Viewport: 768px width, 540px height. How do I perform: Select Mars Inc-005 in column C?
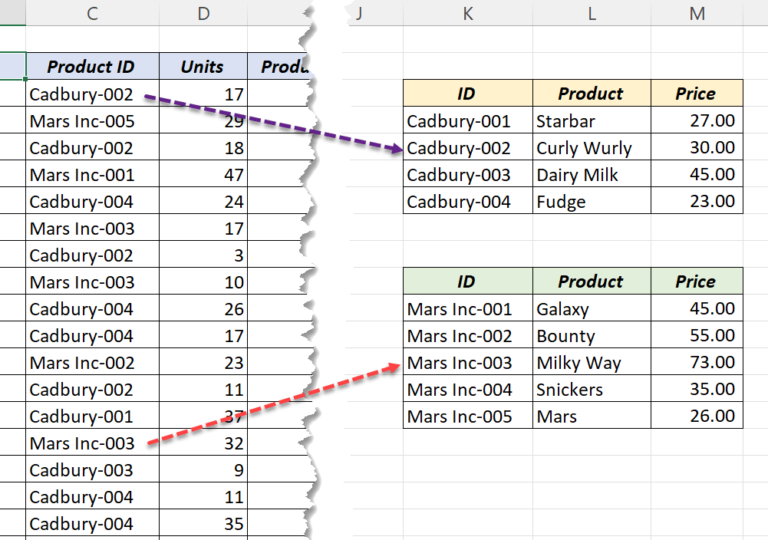(x=92, y=121)
